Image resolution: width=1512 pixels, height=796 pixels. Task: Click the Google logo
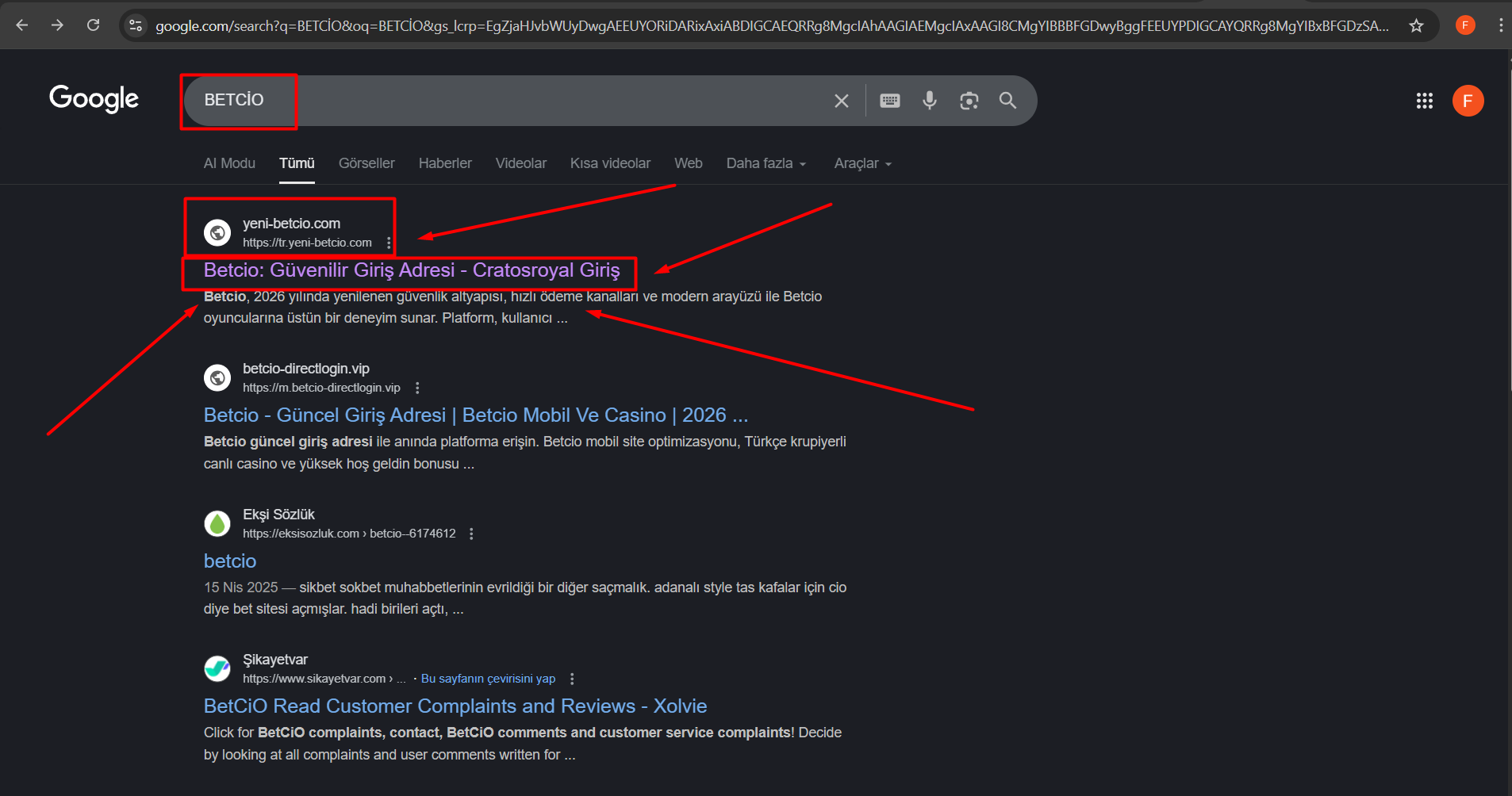pyautogui.click(x=94, y=98)
